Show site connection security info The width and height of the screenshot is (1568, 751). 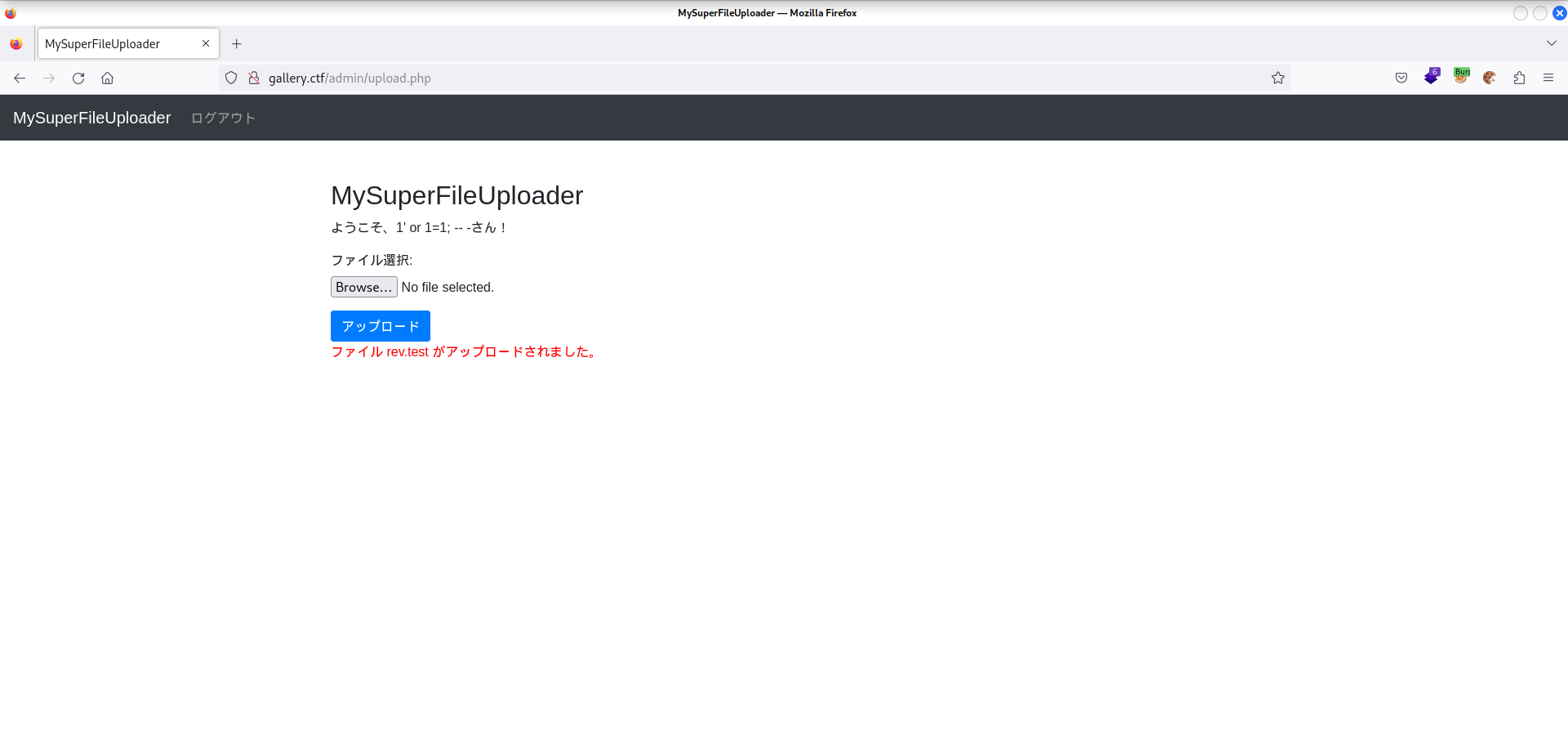coord(254,78)
